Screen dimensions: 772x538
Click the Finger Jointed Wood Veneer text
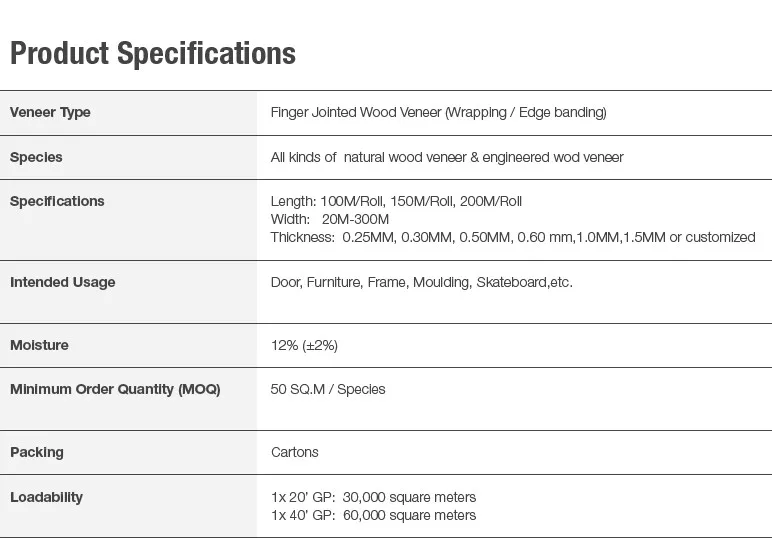[x=438, y=113]
